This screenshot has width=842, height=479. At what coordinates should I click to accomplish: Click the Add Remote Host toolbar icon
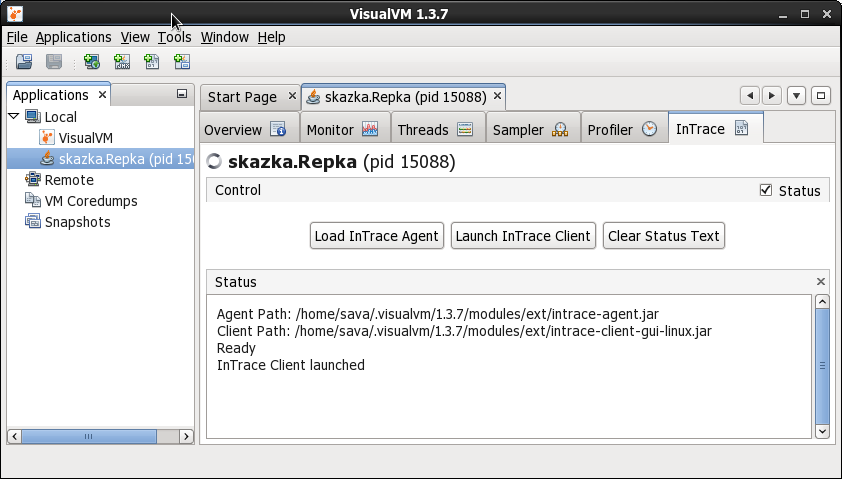[92, 62]
